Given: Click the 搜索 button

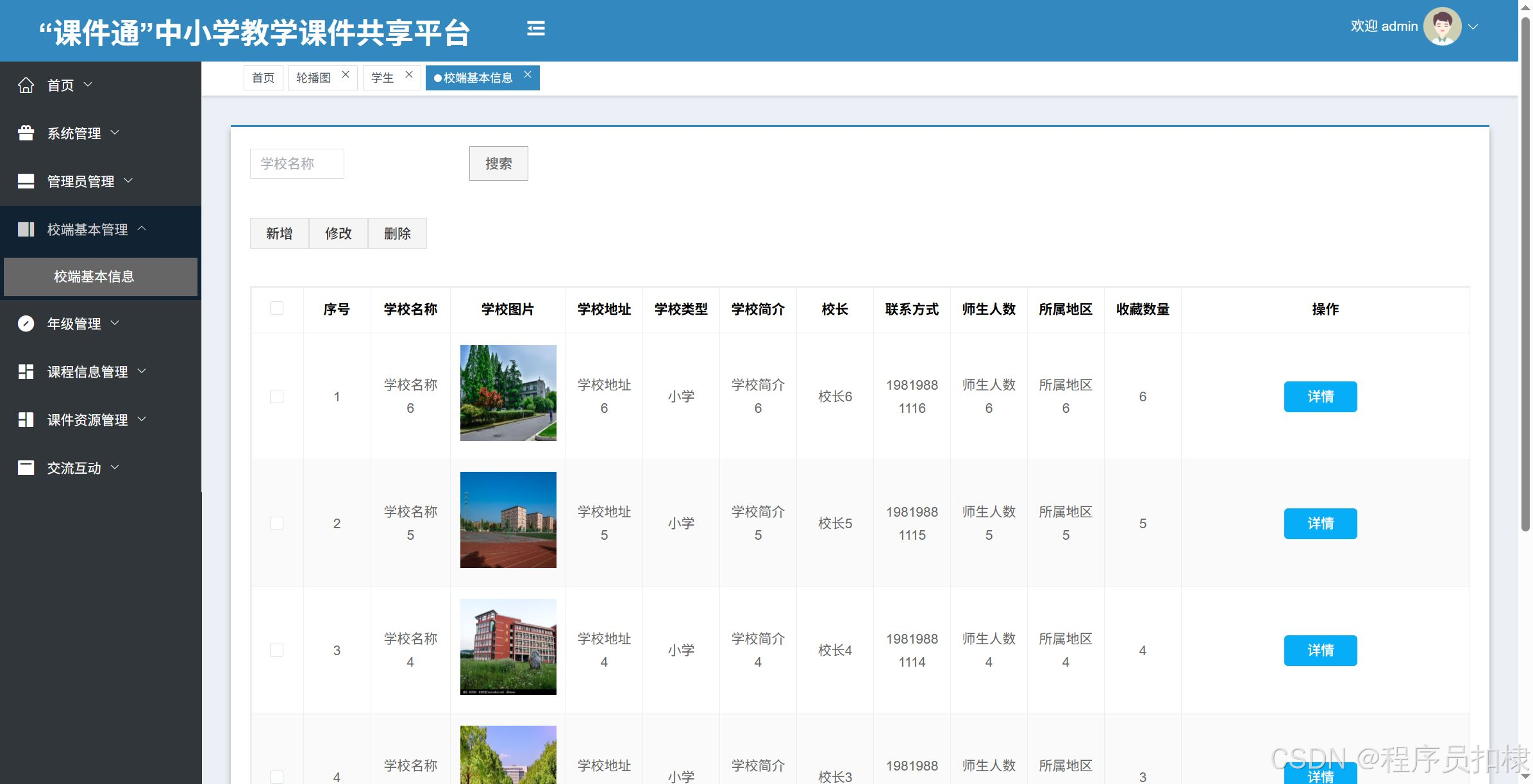Looking at the screenshot, I should click(498, 163).
